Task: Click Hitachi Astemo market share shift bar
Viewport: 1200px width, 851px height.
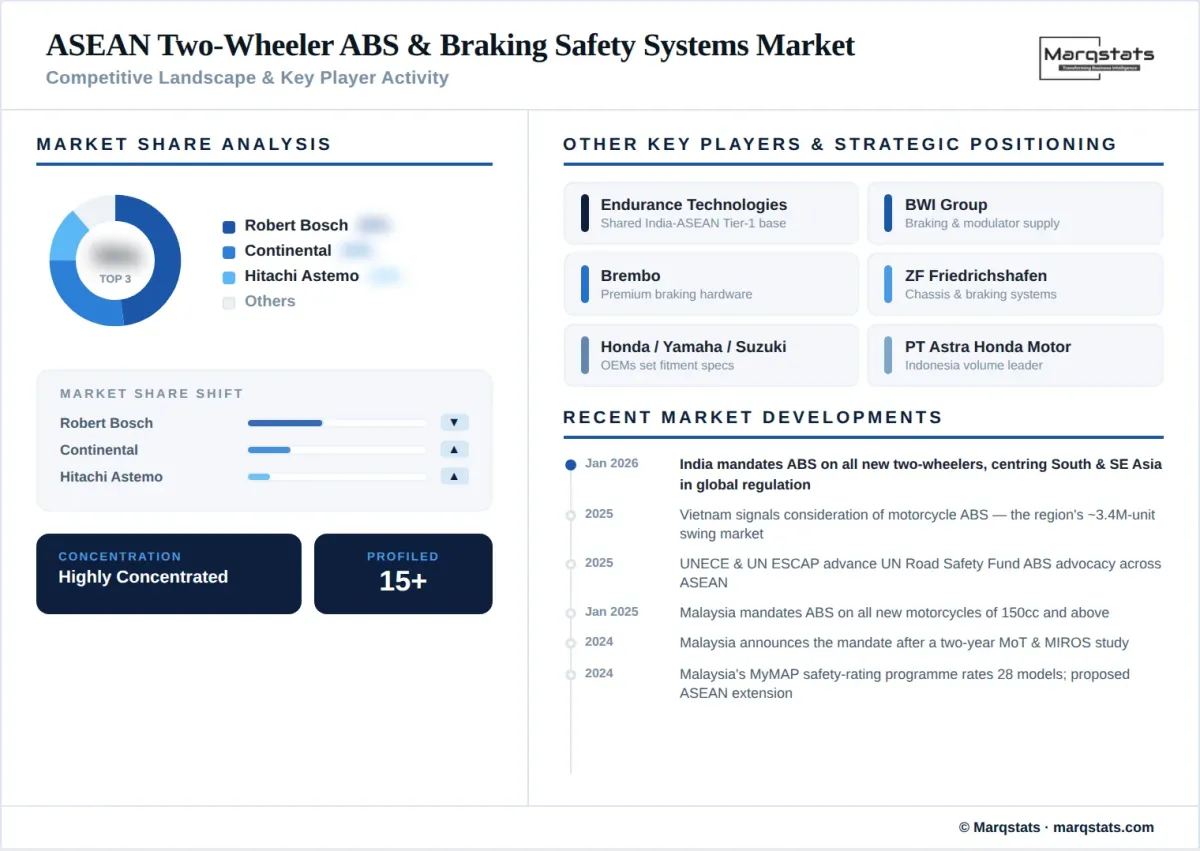Action: (337, 477)
